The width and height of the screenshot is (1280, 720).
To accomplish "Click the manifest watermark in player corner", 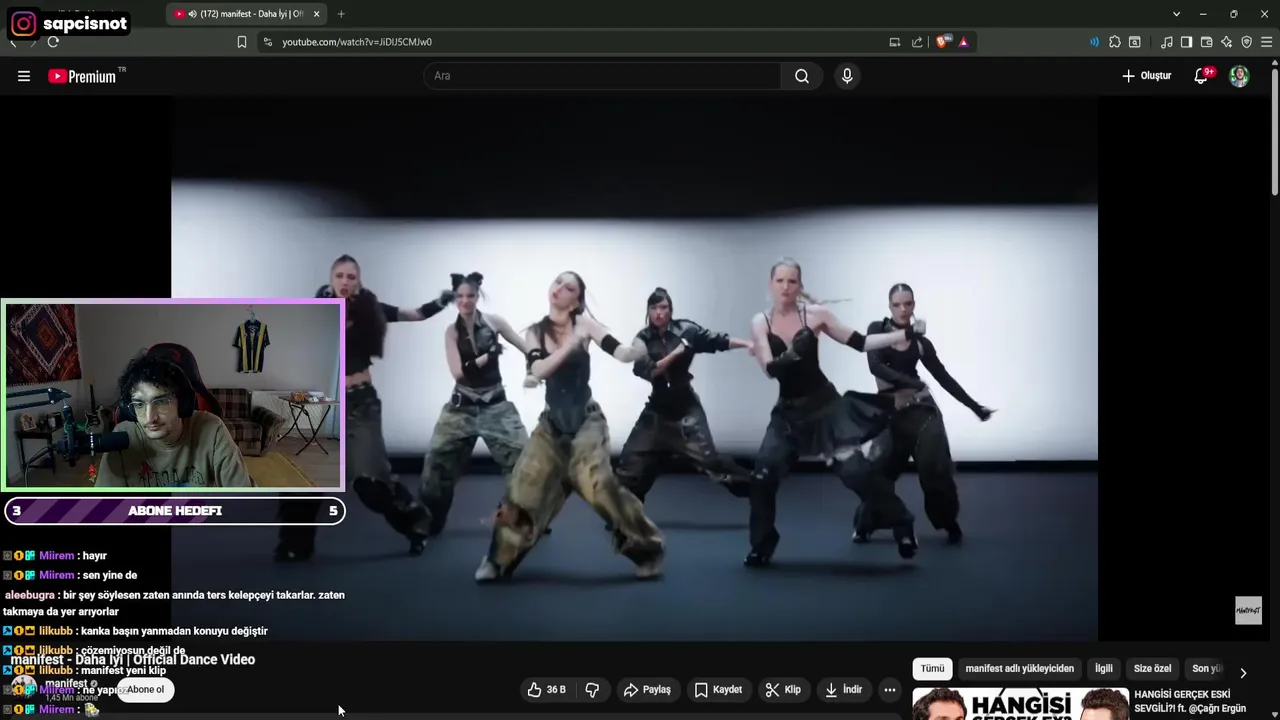I will tap(1248, 611).
